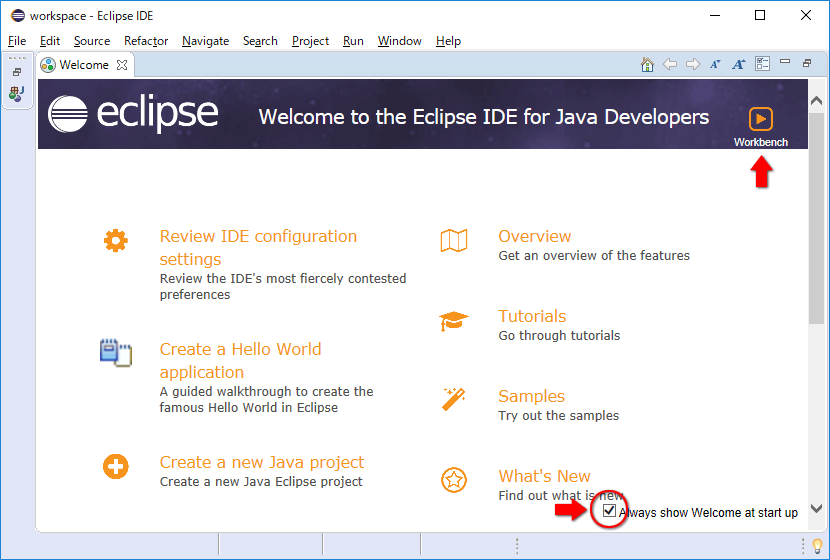Click the scrollbar up arrow
The image size is (830, 560).
tap(816, 101)
